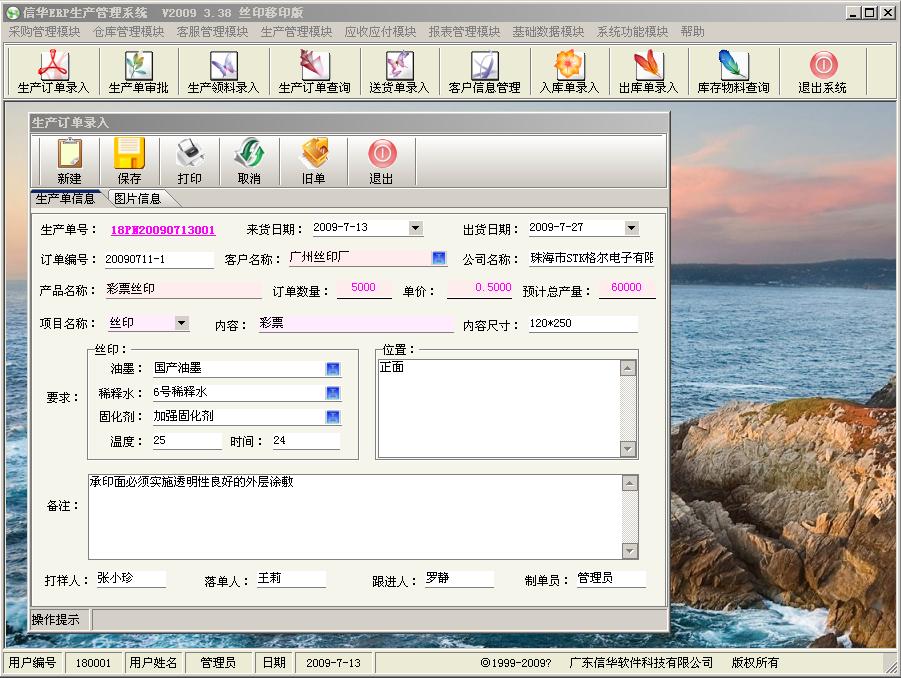Expand the 出货日期 date dropdown
This screenshot has height=678, width=901.
point(631,228)
